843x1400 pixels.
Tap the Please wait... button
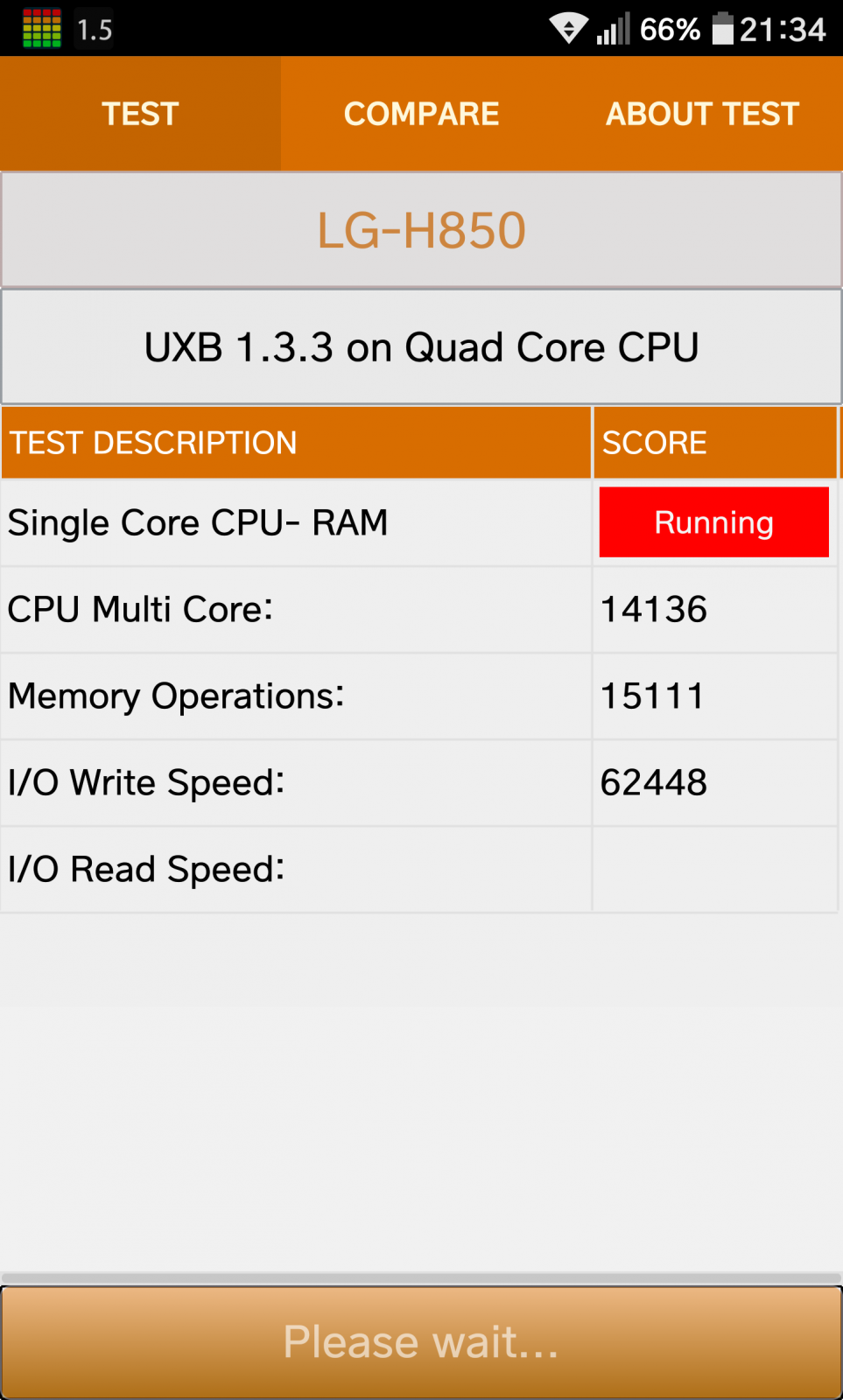pyautogui.click(x=421, y=1342)
